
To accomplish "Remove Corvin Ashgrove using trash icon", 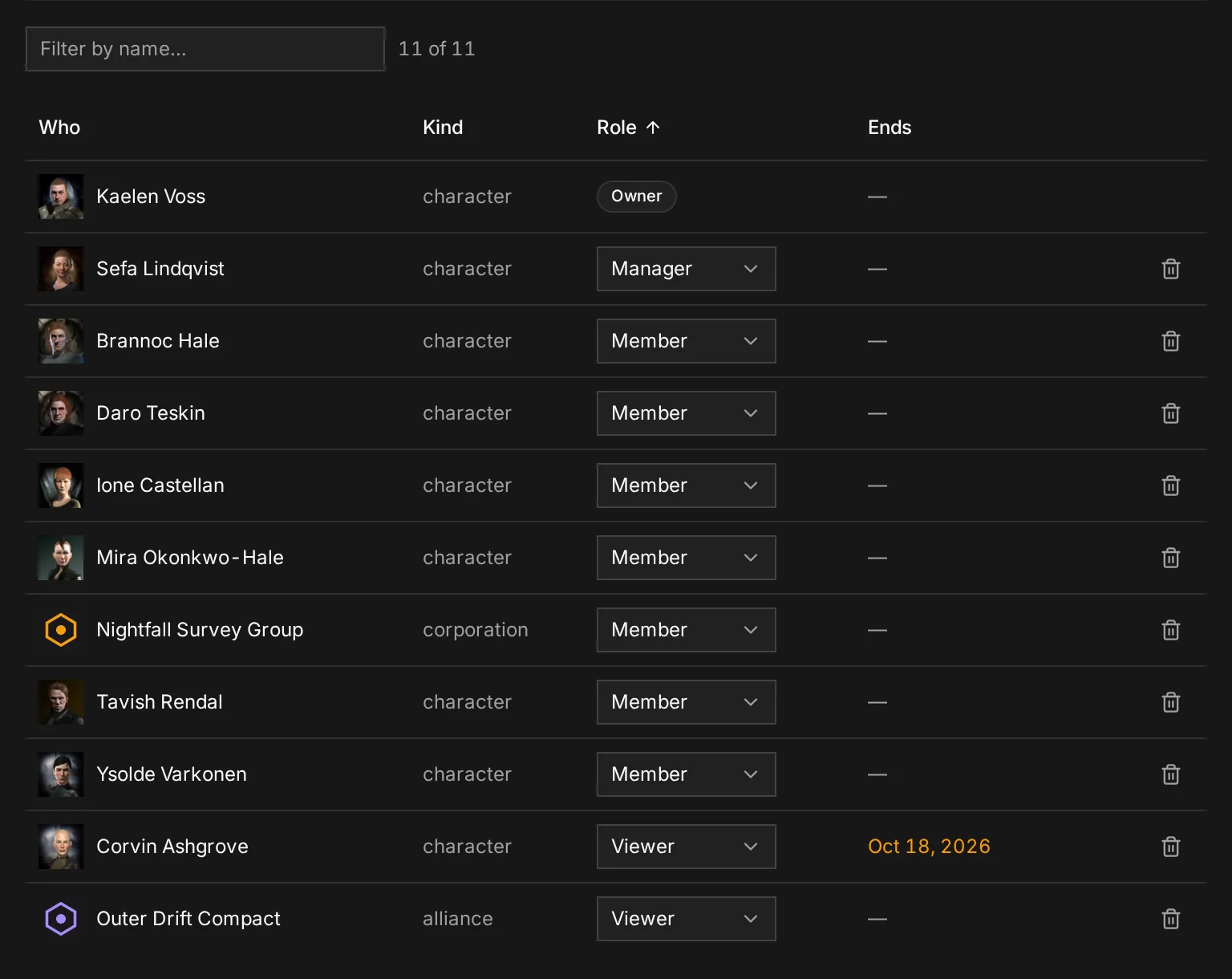I will 1171,847.
